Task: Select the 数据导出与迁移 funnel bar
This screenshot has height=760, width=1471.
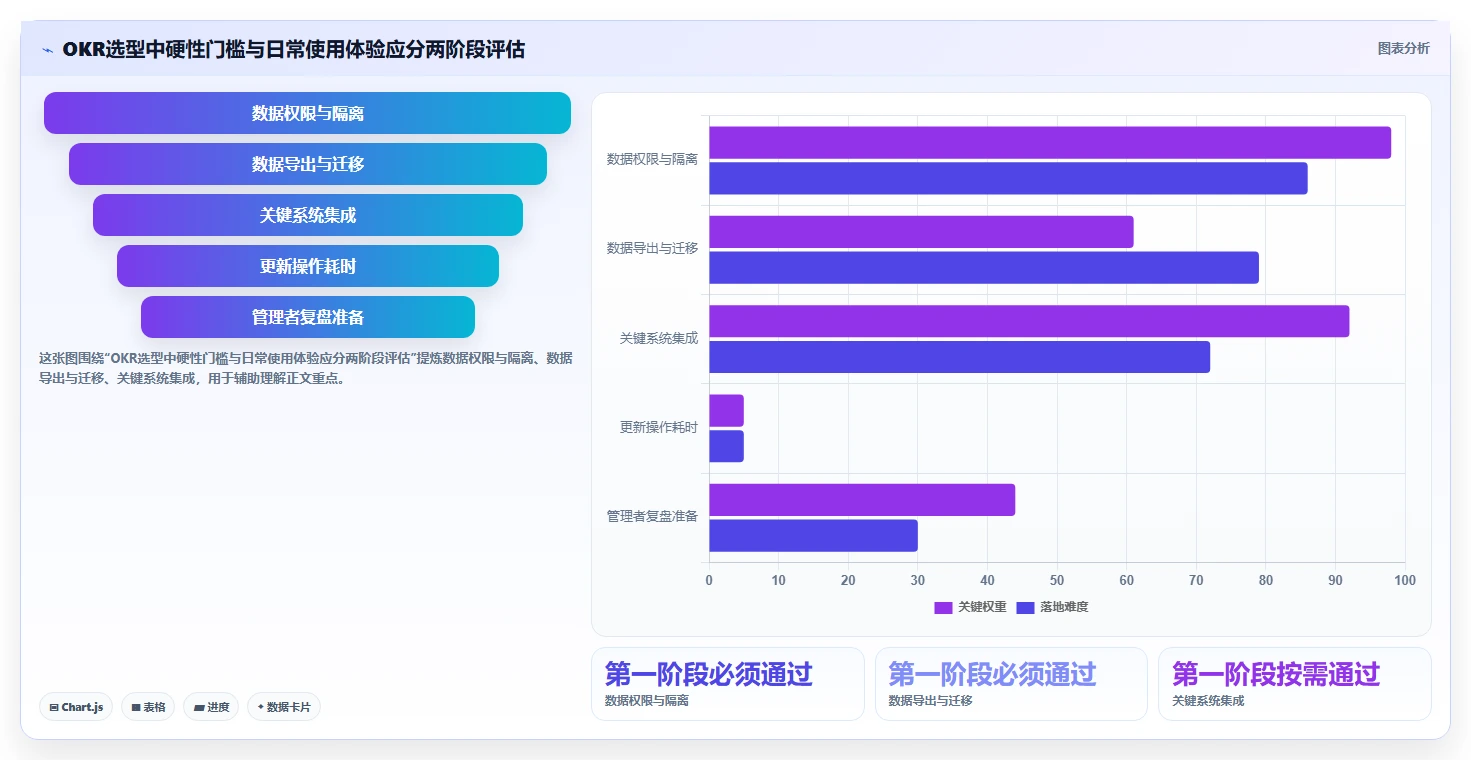Action: pyautogui.click(x=308, y=164)
